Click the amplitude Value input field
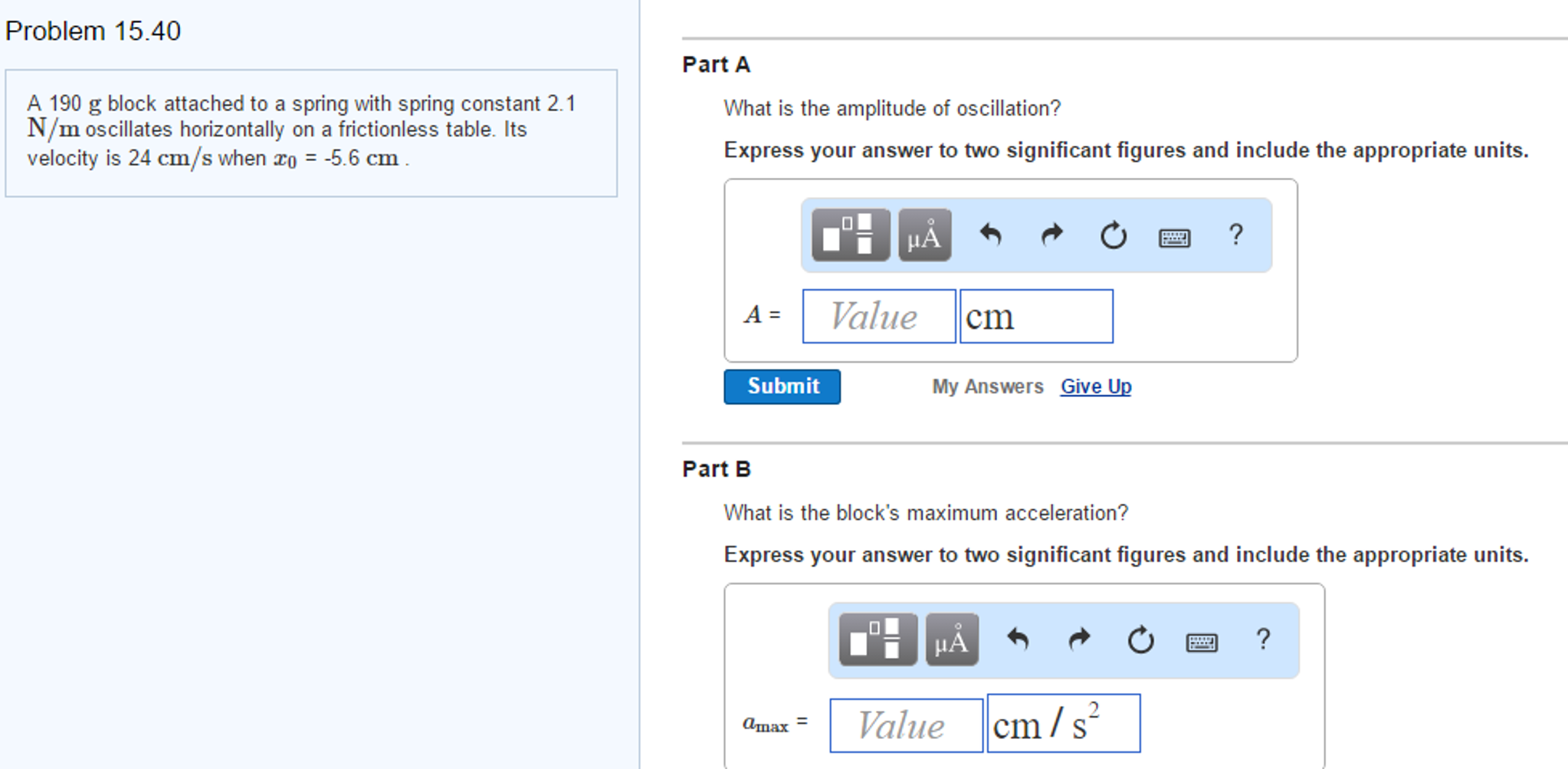Screen dimensions: 1568x769 878,316
